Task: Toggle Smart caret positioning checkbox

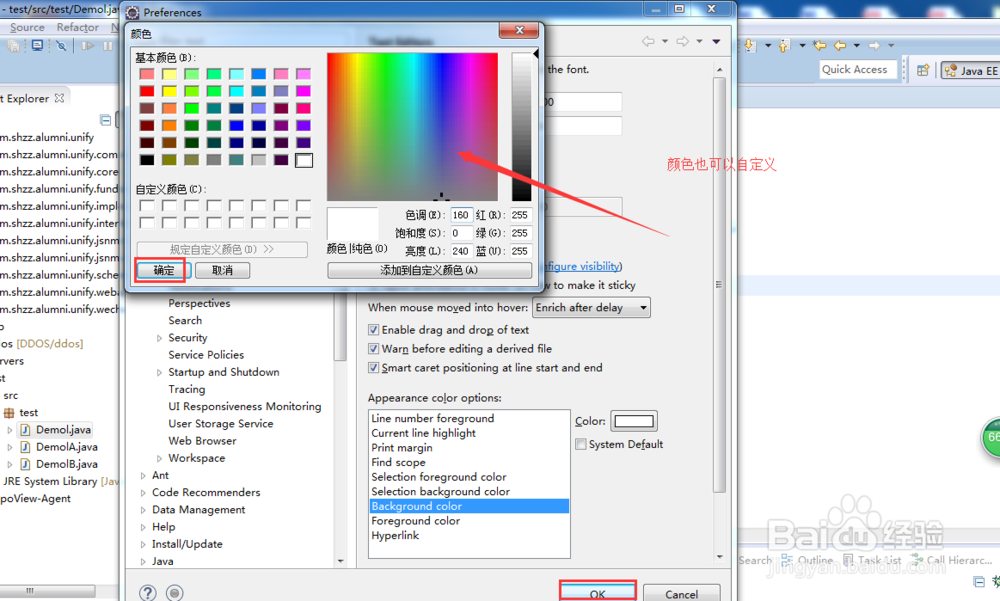Action: [374, 368]
